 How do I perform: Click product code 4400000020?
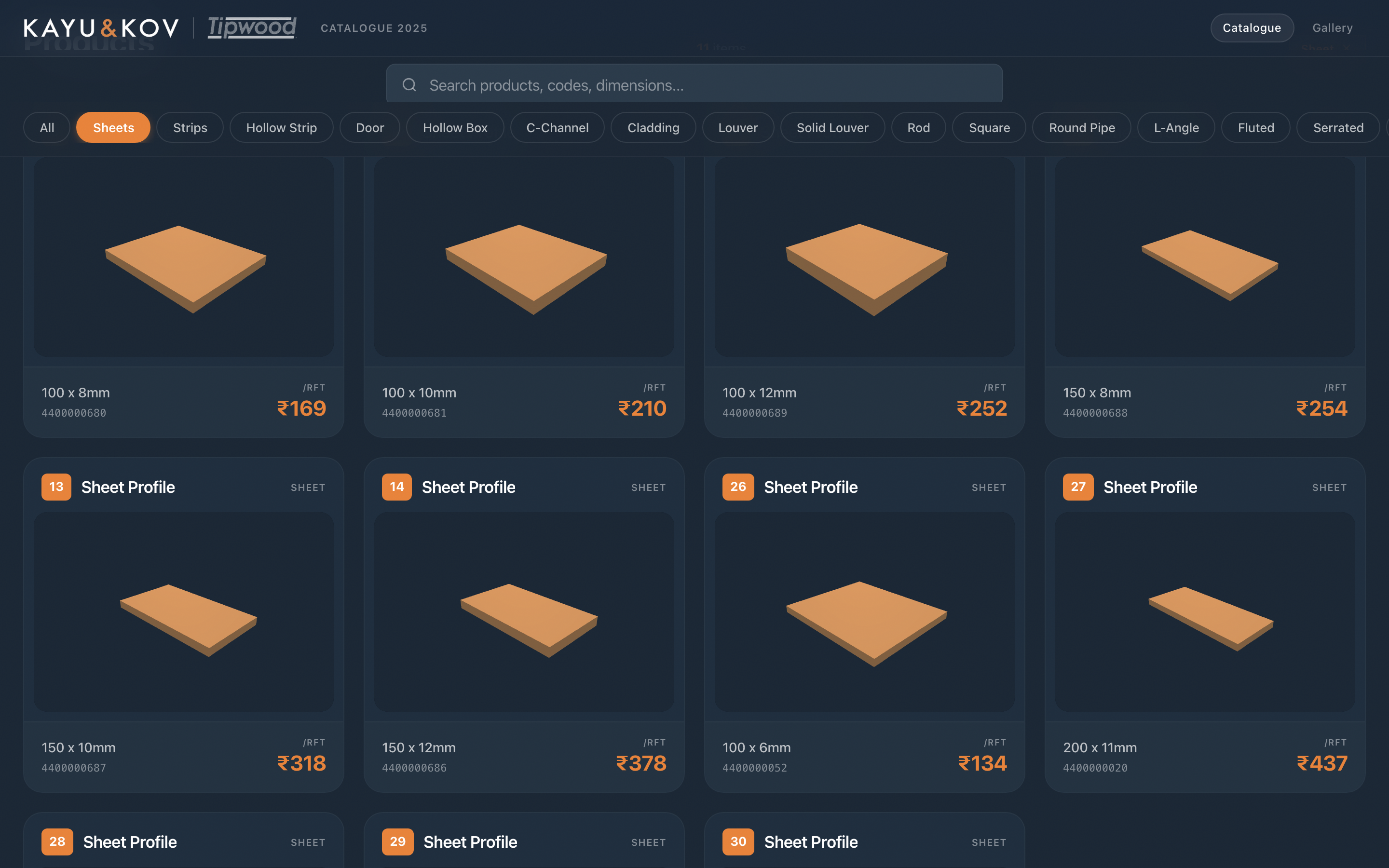1094,768
